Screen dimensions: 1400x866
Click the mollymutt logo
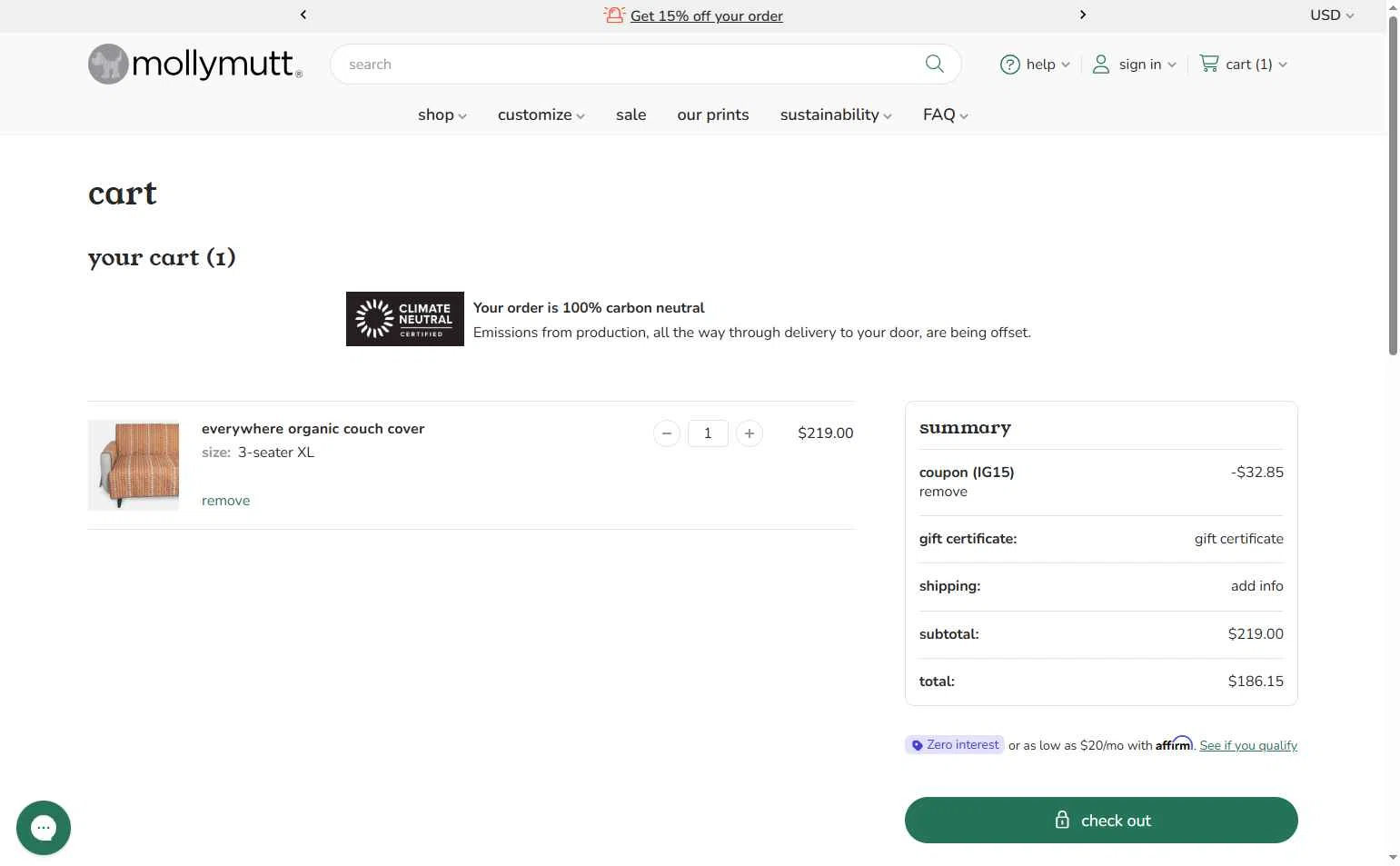coord(195,64)
